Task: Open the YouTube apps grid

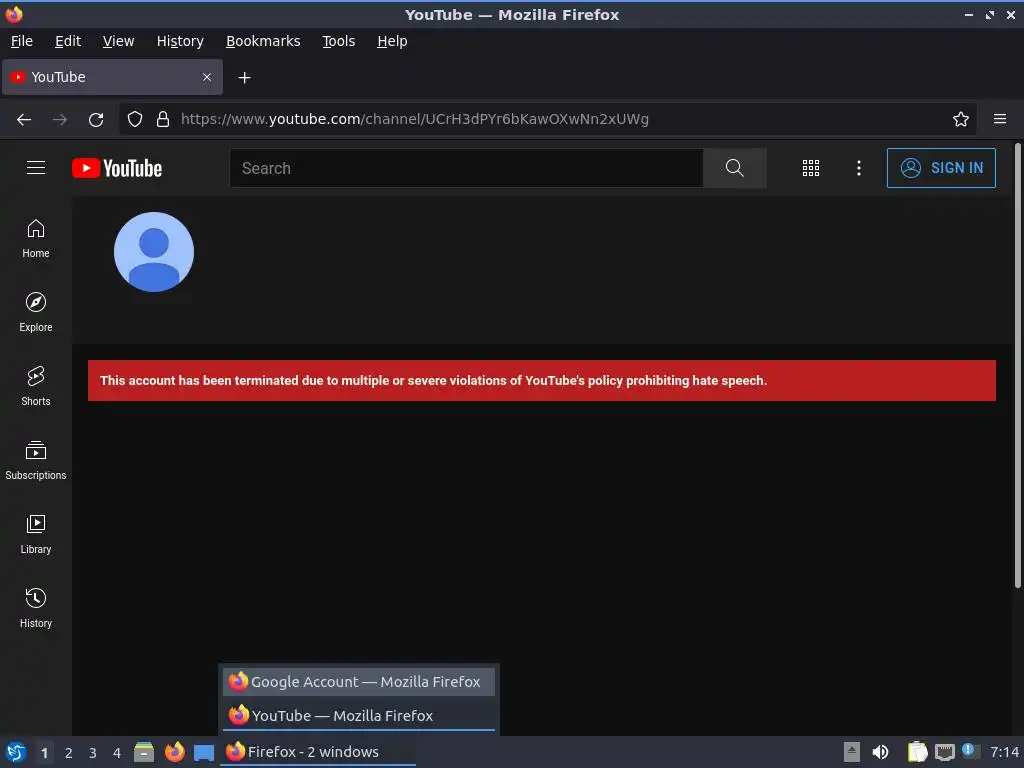Action: (810, 168)
